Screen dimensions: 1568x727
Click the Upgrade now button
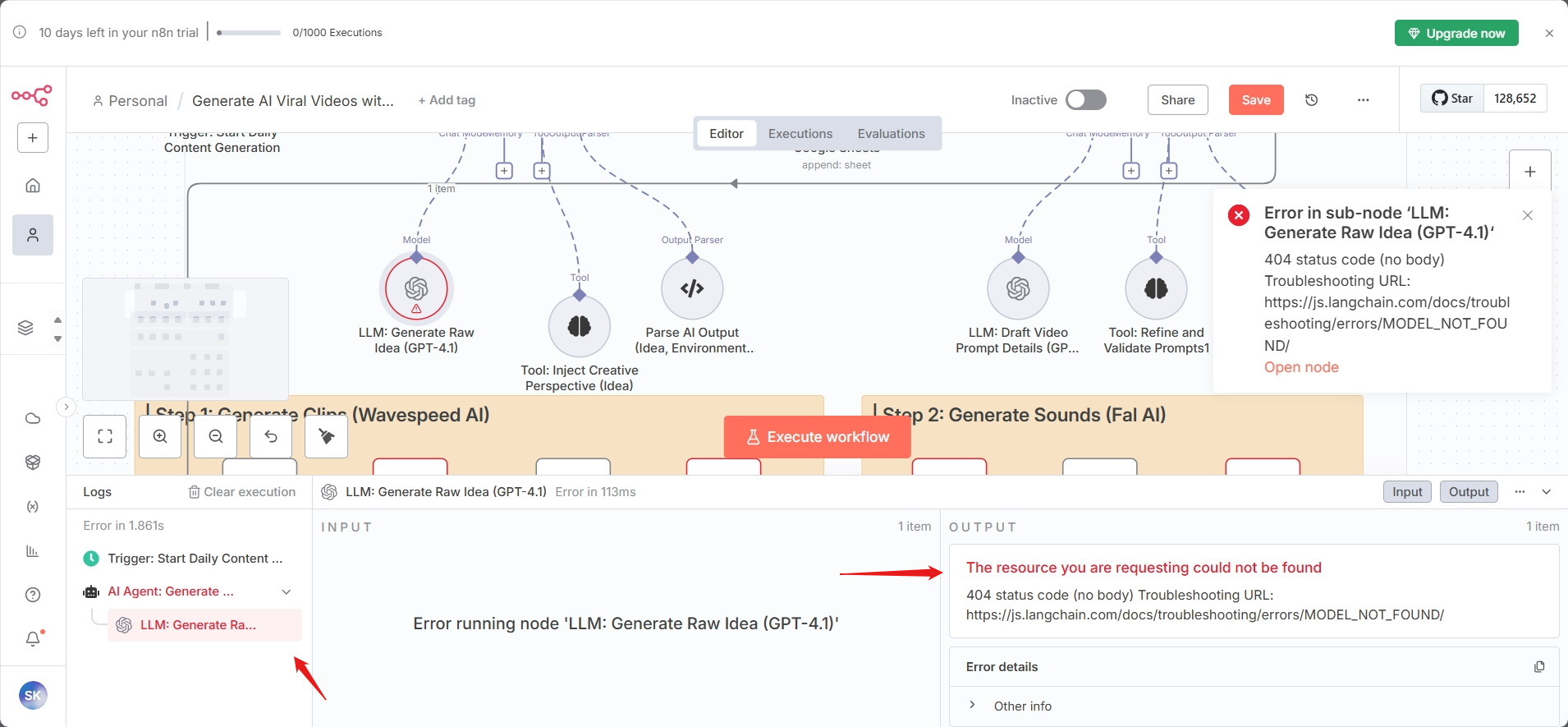pyautogui.click(x=1456, y=34)
